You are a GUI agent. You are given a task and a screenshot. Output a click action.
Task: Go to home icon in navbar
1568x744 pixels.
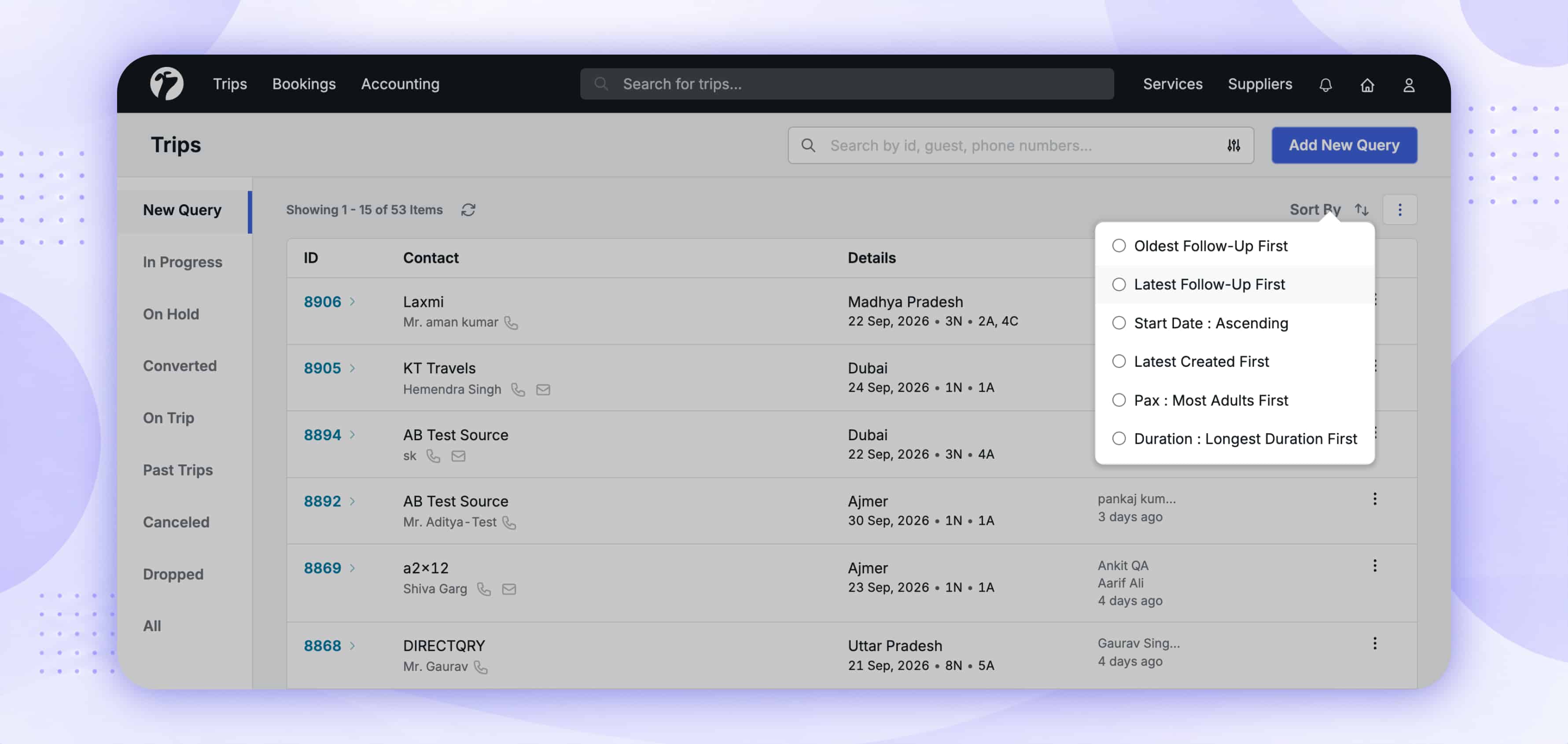click(x=1367, y=85)
